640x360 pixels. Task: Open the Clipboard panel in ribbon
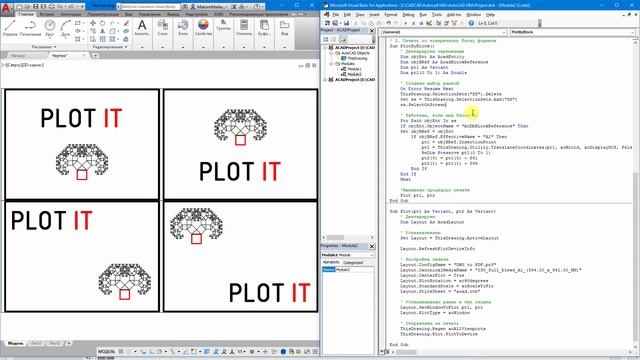[264, 27]
